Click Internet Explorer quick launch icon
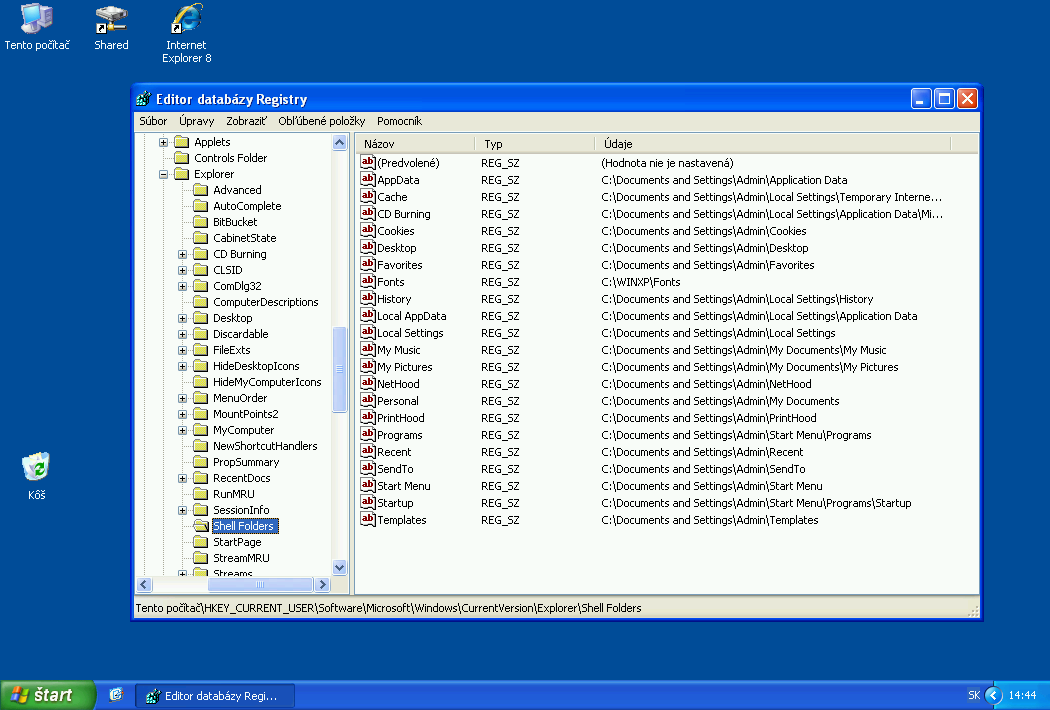1050x710 pixels. coord(116,695)
